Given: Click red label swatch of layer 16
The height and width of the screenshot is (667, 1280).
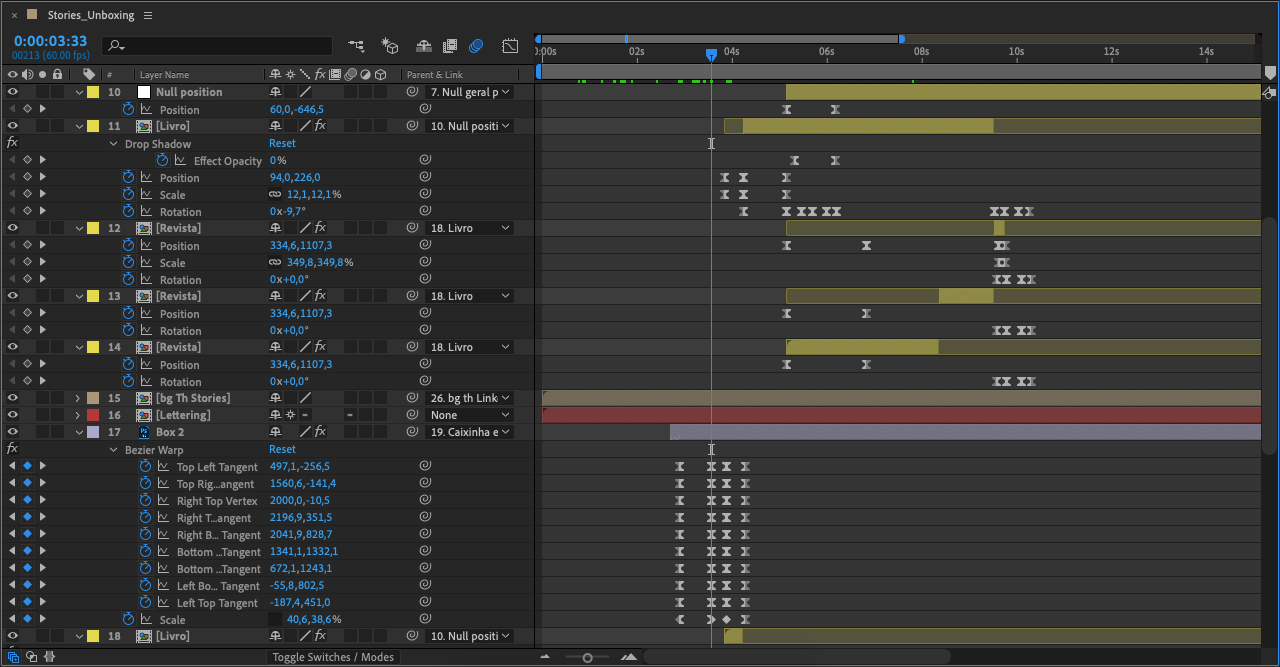Looking at the screenshot, I should coord(93,415).
